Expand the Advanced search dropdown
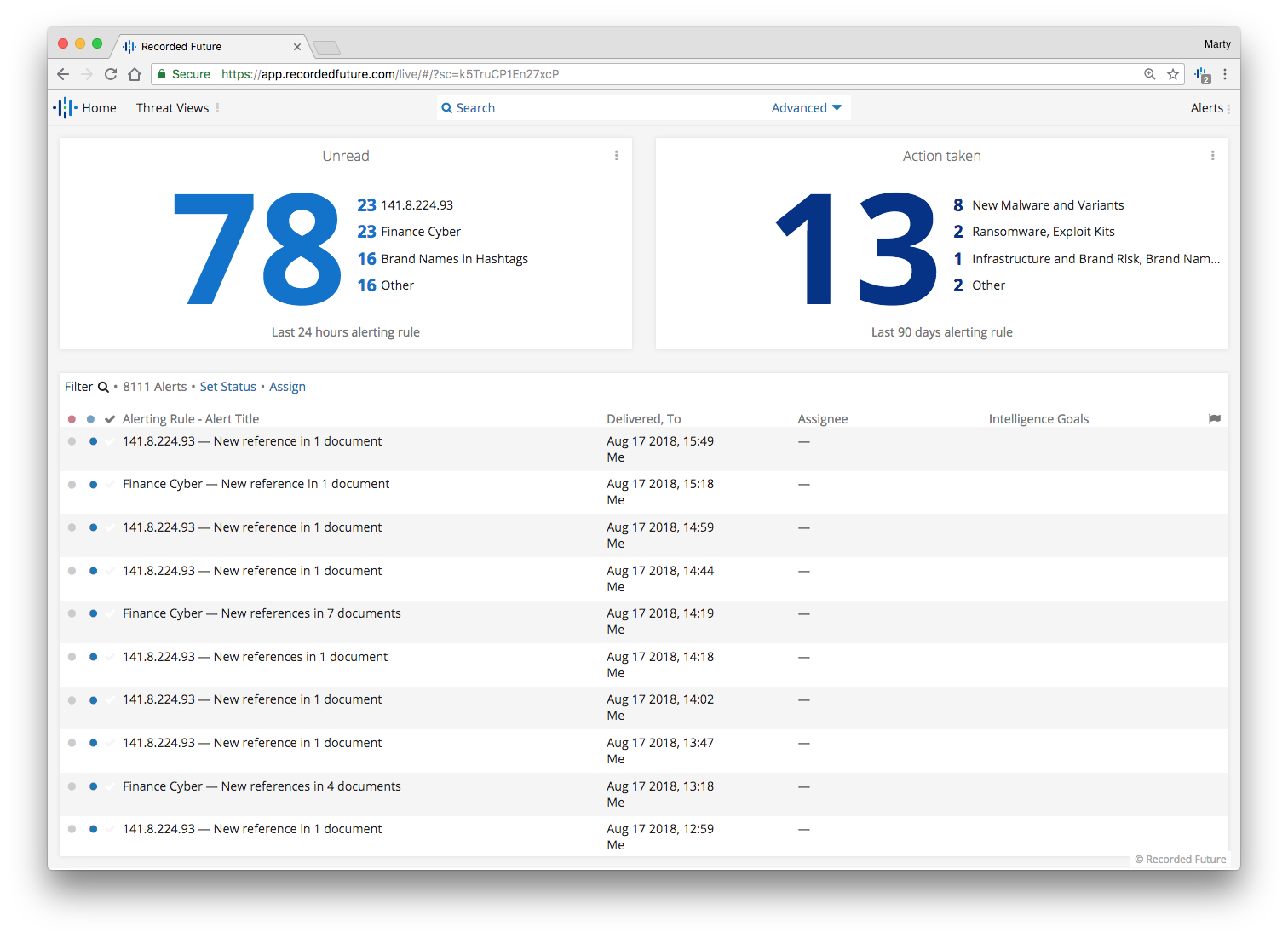The width and height of the screenshot is (1288, 938). [806, 108]
